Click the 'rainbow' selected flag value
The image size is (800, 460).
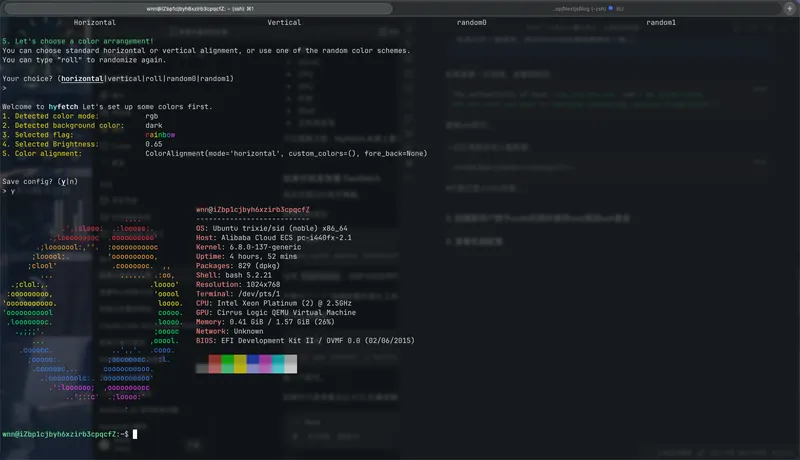[160, 135]
